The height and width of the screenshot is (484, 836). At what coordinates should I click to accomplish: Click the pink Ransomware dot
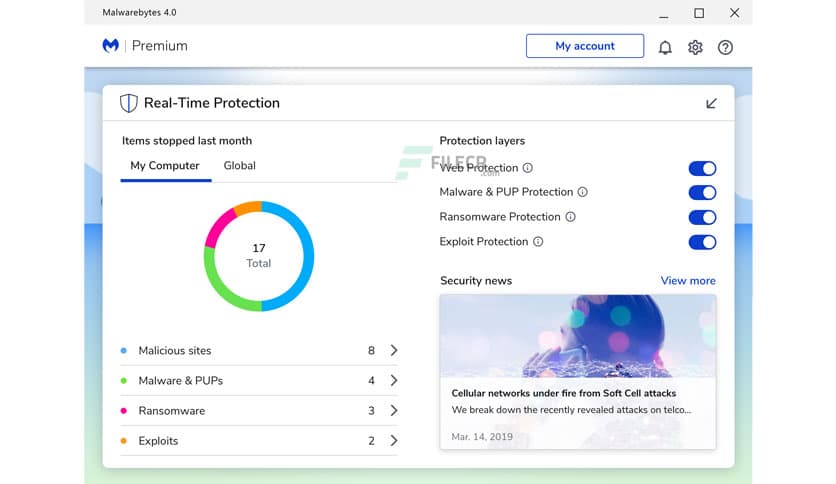pyautogui.click(x=124, y=411)
